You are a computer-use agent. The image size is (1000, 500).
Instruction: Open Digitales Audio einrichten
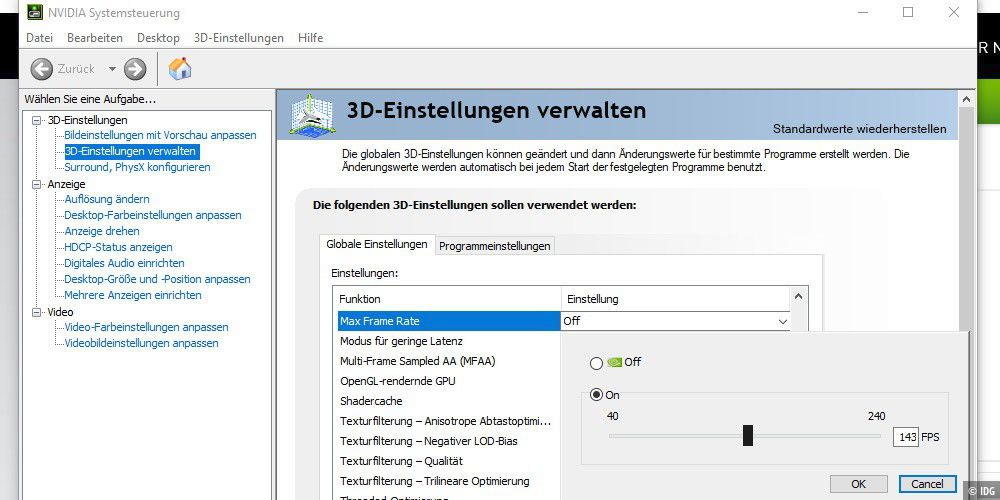(124, 263)
